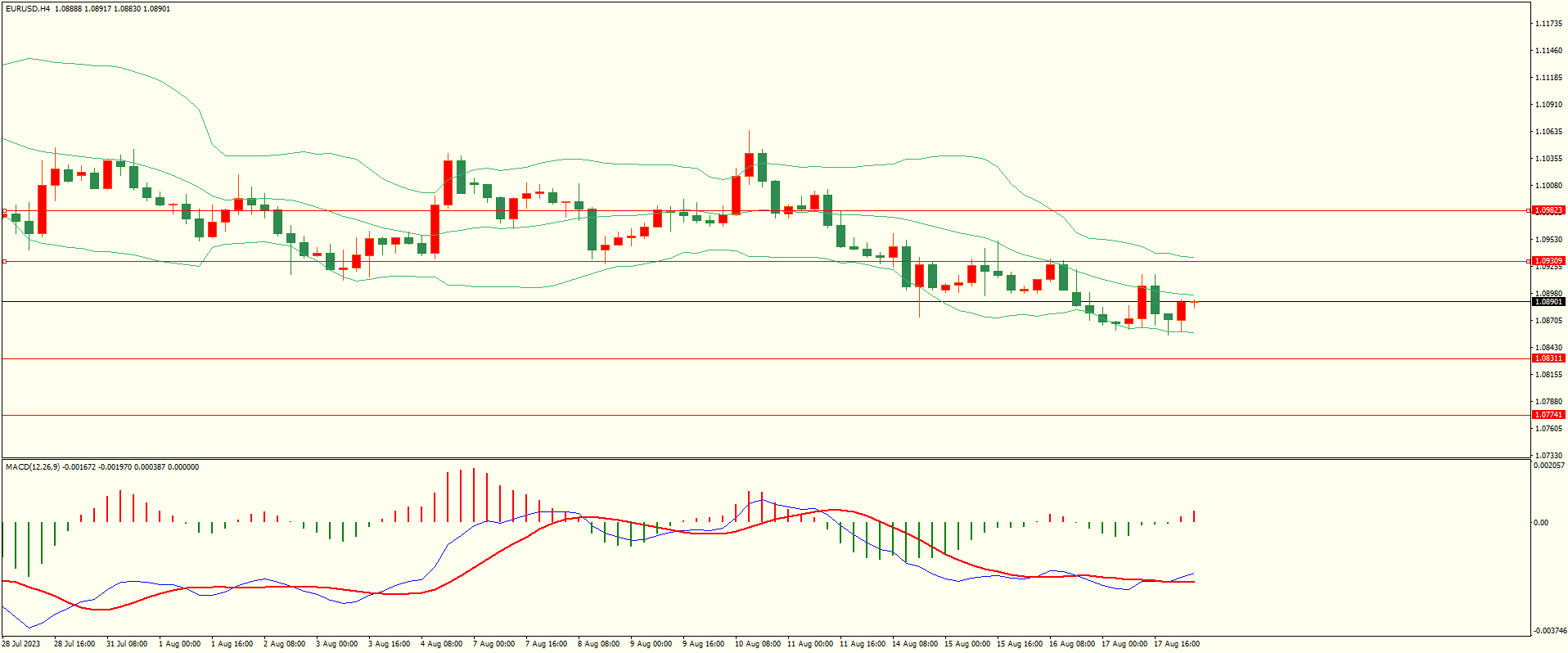This screenshot has height=653, width=1568.
Task: Click the 14 Aug 08:00 time label
Action: coord(914,644)
